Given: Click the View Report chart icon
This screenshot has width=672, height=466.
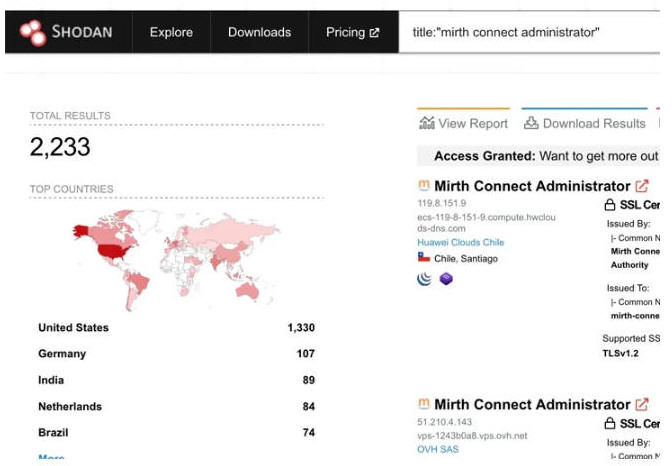Looking at the screenshot, I should (x=426, y=123).
